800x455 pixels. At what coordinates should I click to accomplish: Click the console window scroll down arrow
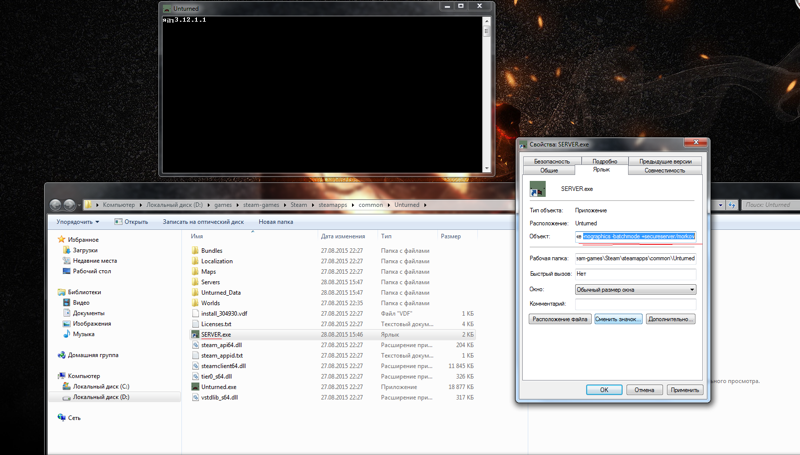tap(486, 168)
